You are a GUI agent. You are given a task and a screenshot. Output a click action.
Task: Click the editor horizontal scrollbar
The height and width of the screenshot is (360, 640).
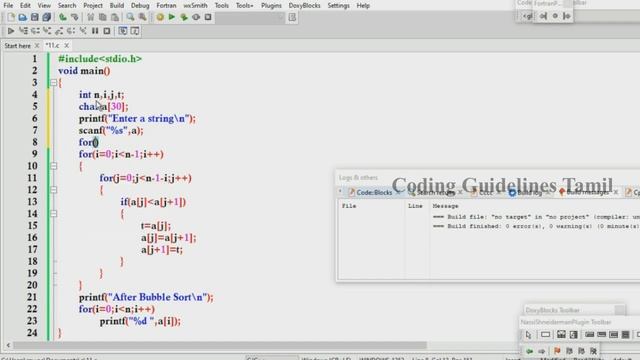pyautogui.click(x=220, y=345)
